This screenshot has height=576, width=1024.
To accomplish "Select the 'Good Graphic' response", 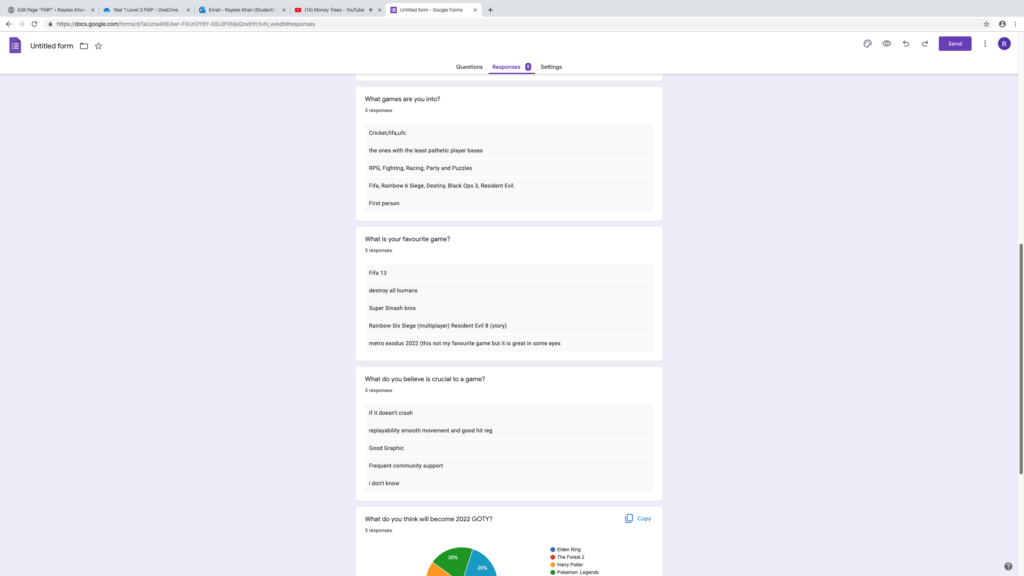I will coord(509,448).
